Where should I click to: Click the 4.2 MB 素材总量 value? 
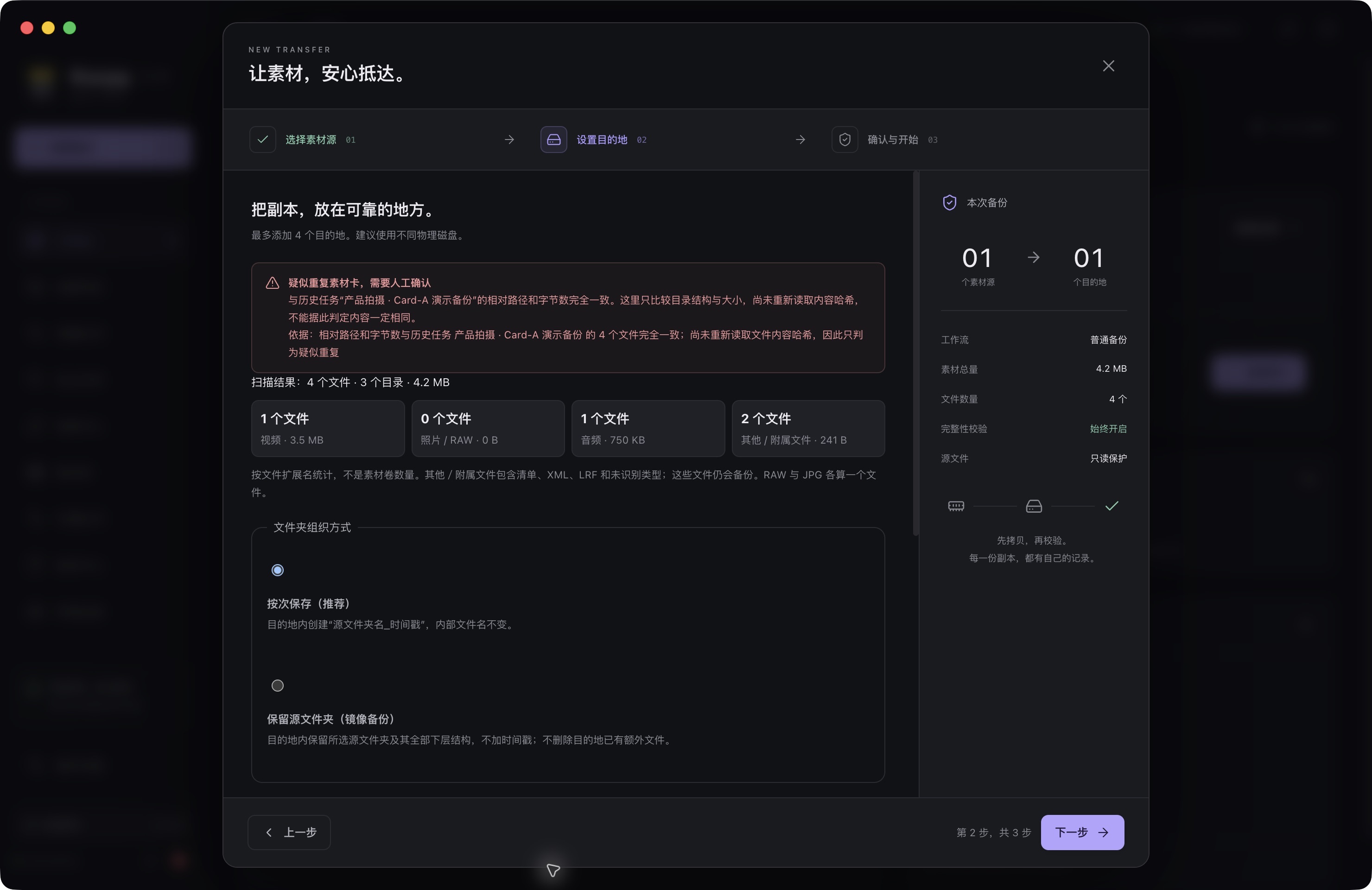click(x=1111, y=369)
